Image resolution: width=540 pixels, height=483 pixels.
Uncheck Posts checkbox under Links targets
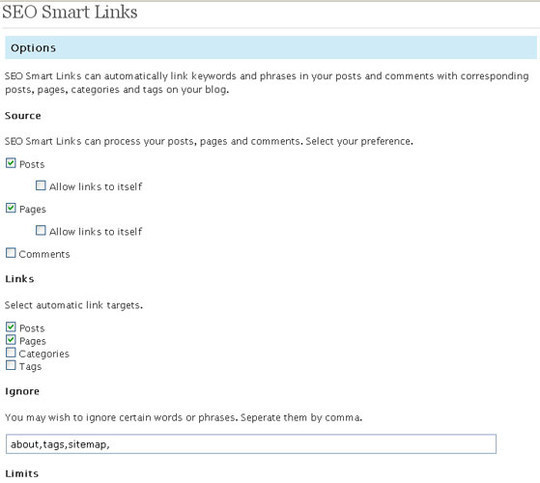11,327
